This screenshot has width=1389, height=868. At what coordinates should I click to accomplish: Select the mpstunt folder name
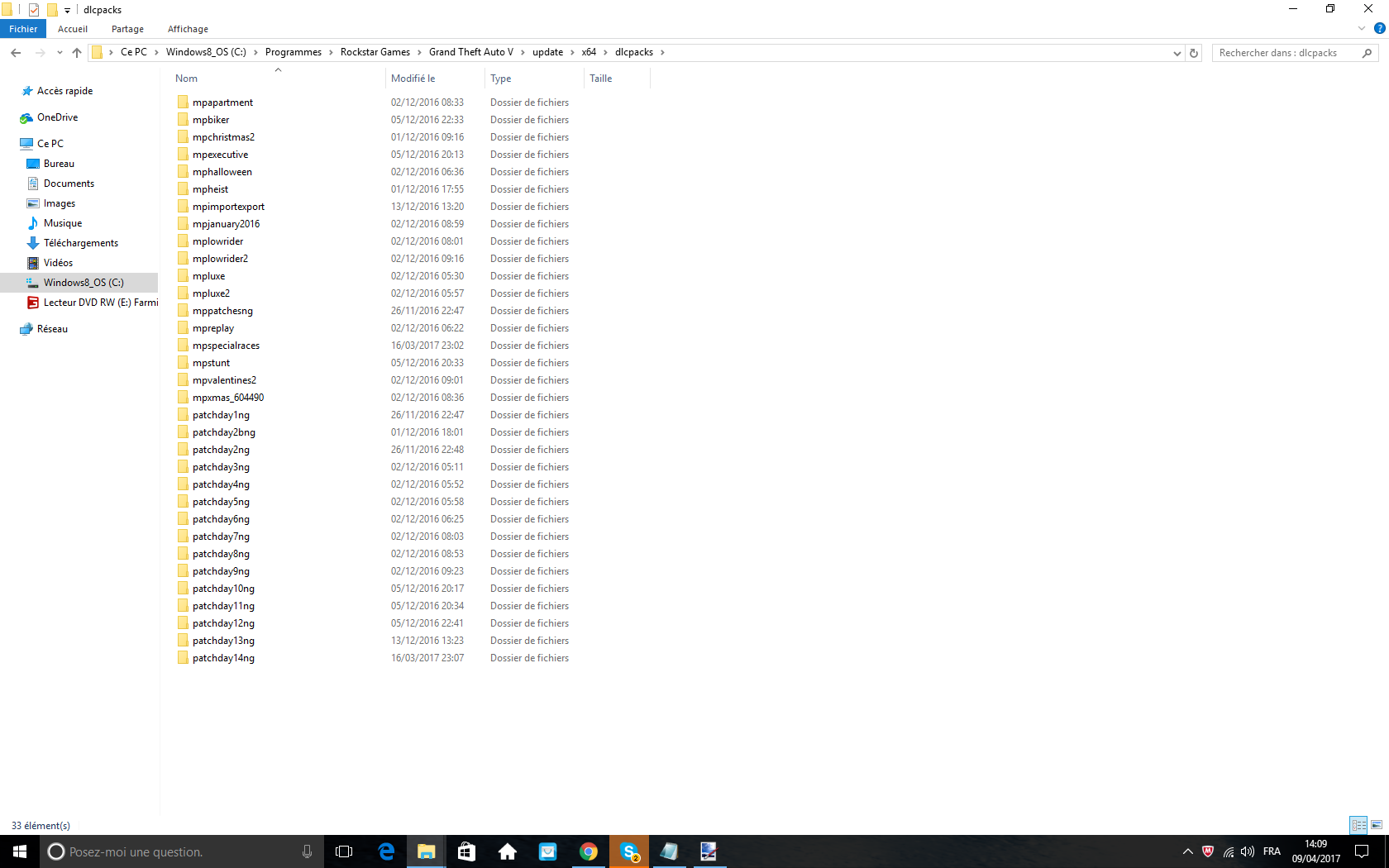[212, 363]
